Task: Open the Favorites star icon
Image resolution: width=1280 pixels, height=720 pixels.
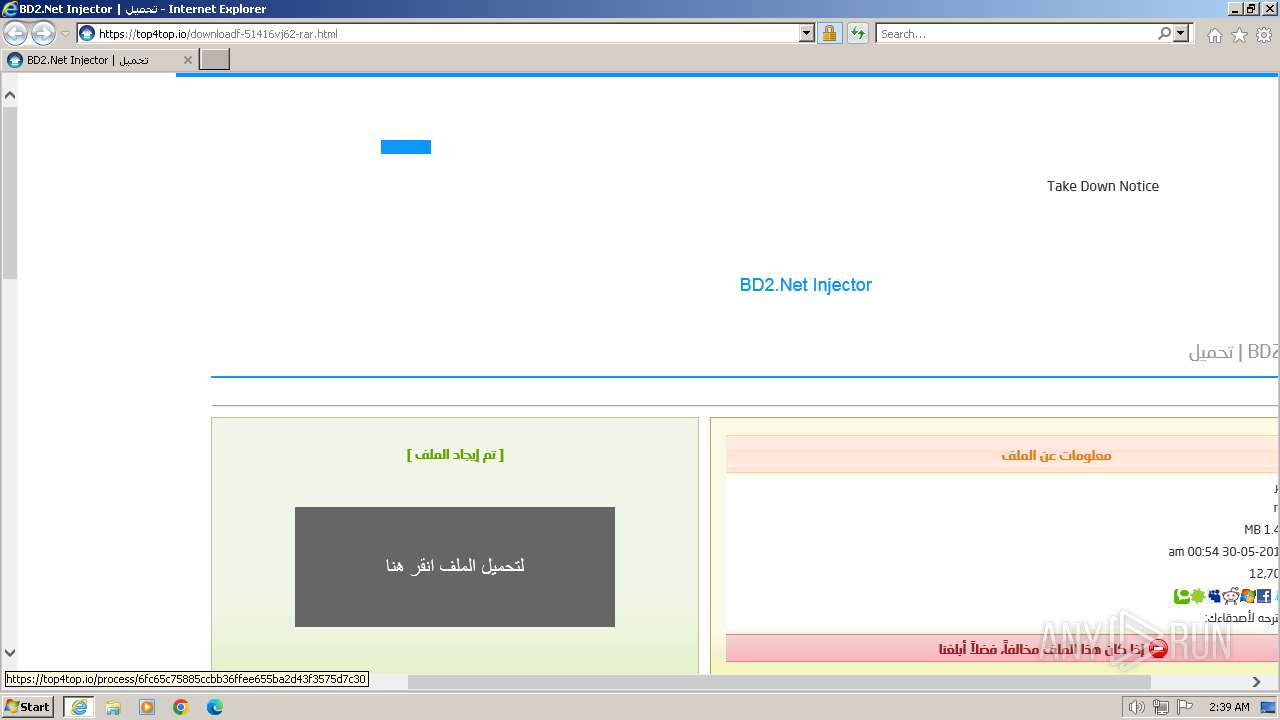Action: pyautogui.click(x=1239, y=35)
